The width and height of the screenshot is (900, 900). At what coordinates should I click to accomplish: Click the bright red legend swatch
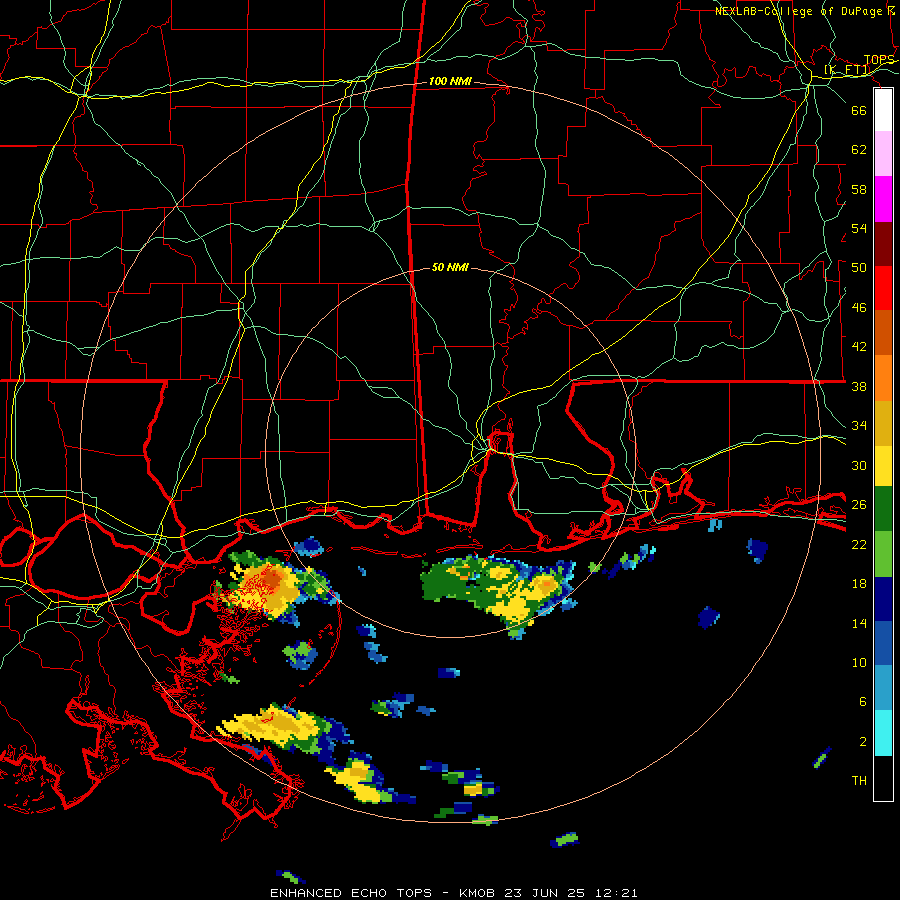(883, 288)
